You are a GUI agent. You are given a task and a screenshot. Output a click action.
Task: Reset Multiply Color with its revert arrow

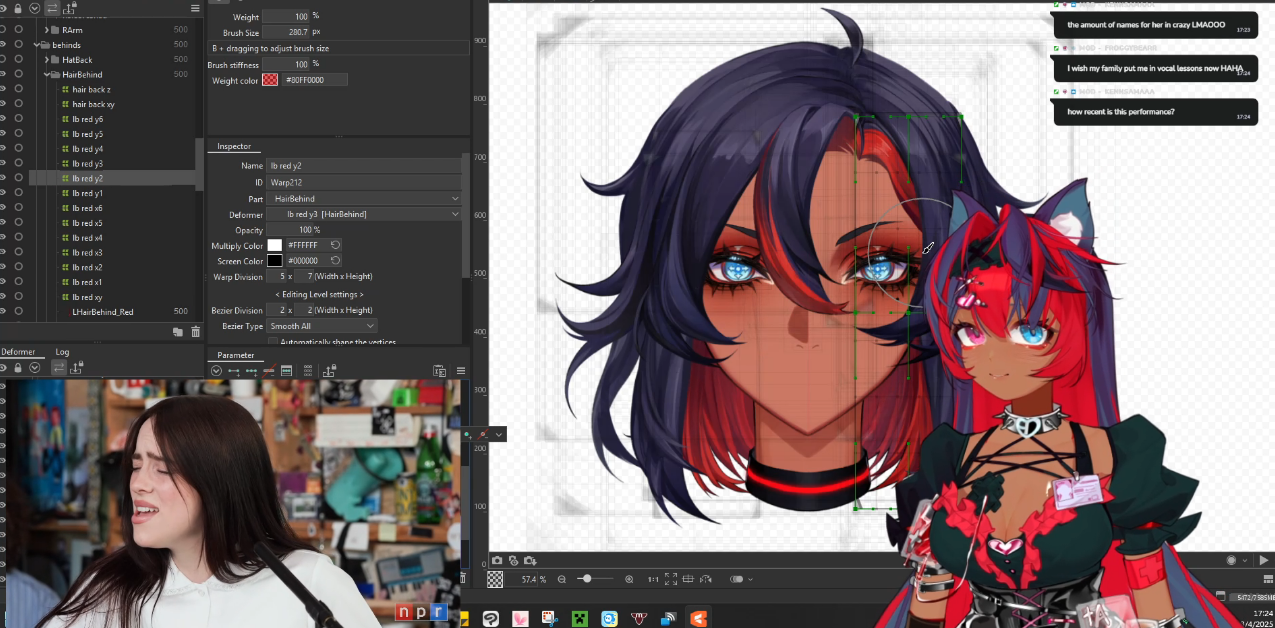(x=336, y=245)
